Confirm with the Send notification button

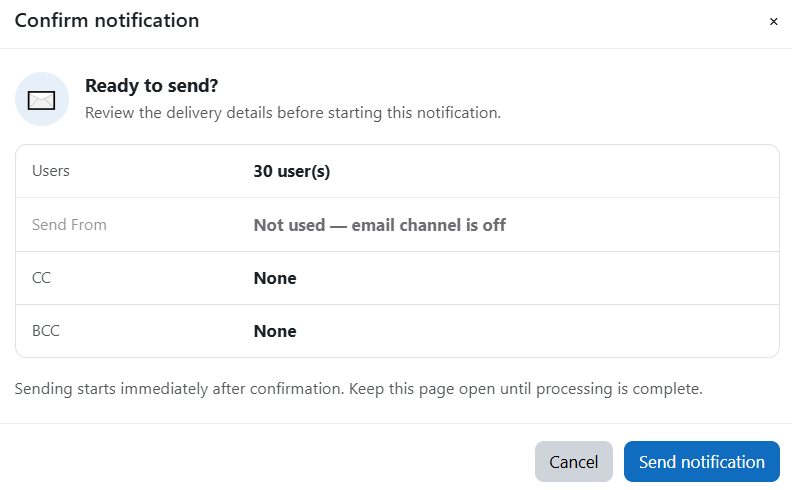pos(702,462)
